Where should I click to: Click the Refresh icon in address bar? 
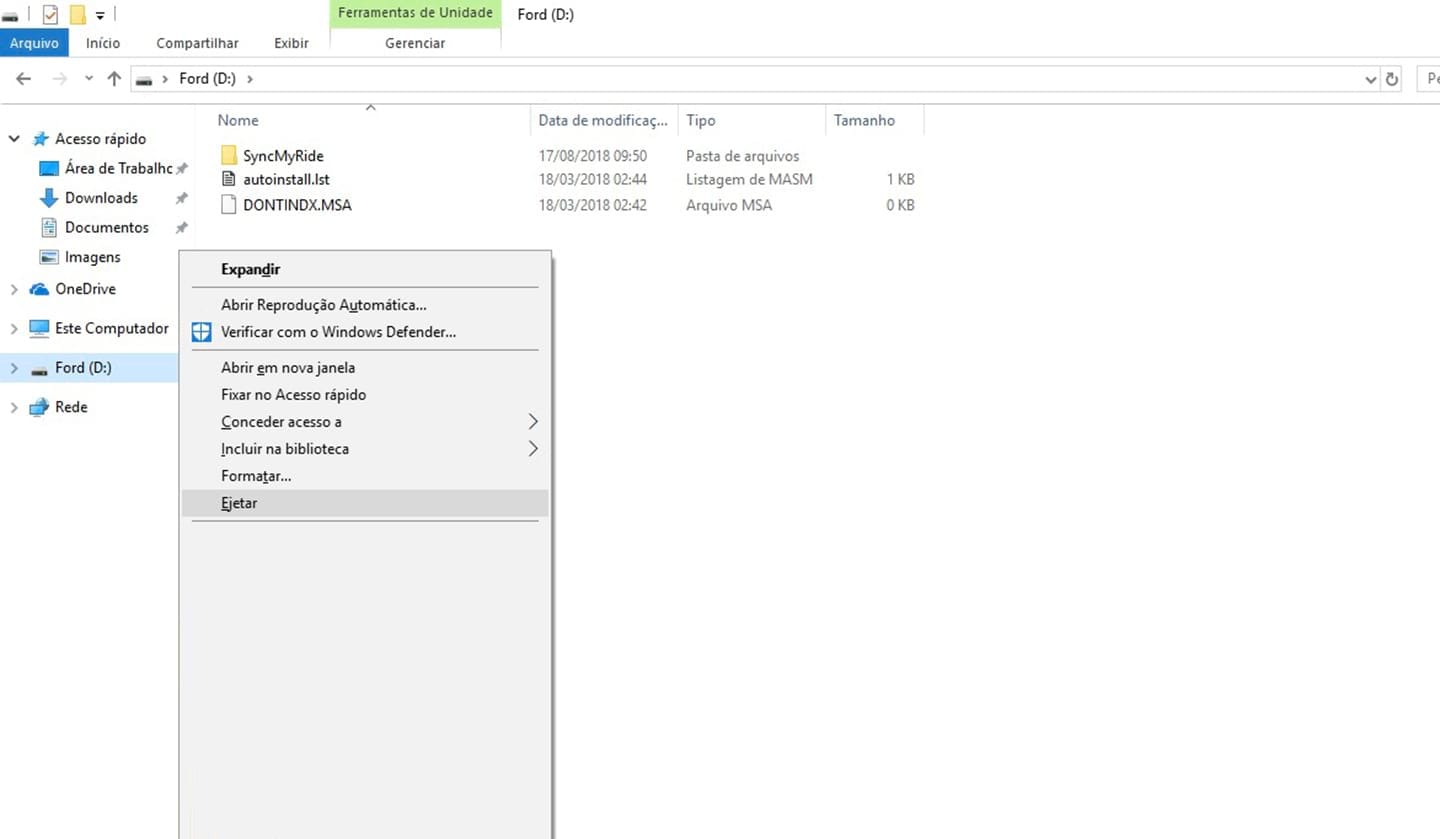pyautogui.click(x=1392, y=79)
